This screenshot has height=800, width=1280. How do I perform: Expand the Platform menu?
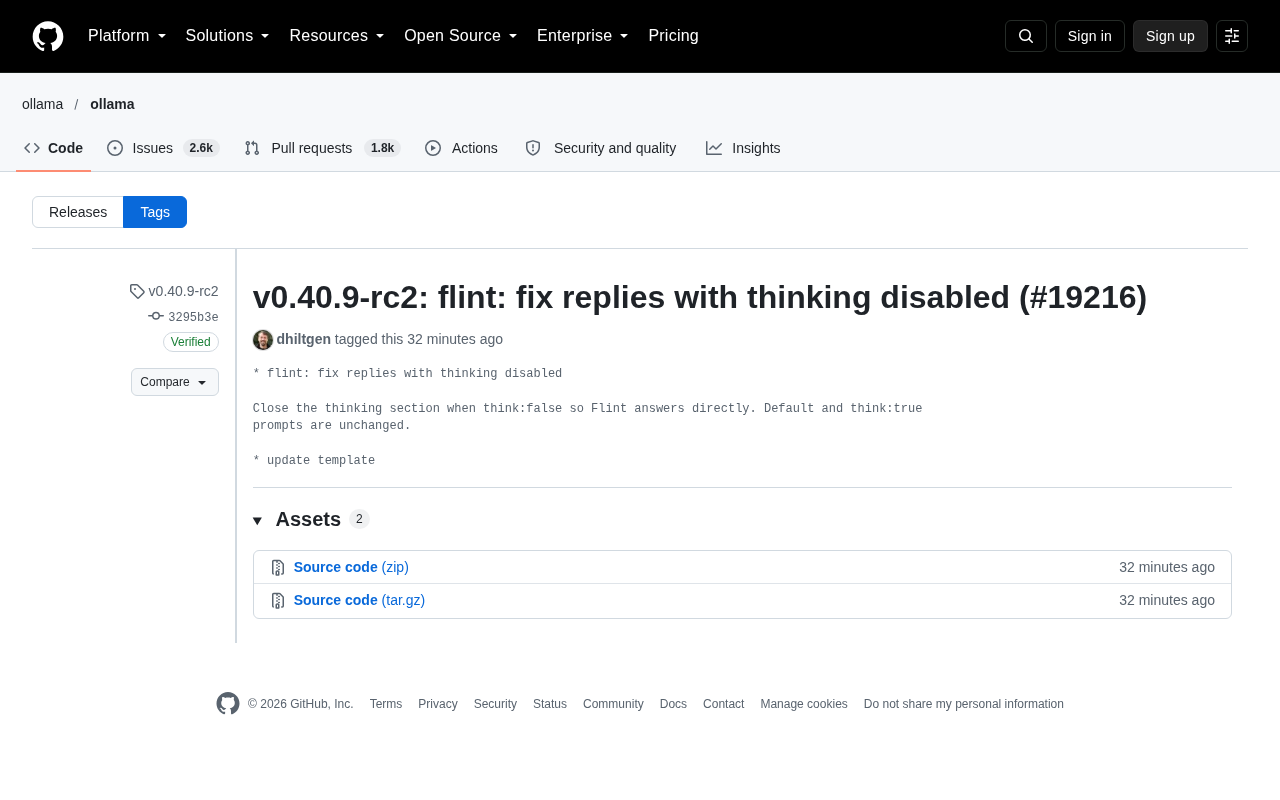point(127,36)
